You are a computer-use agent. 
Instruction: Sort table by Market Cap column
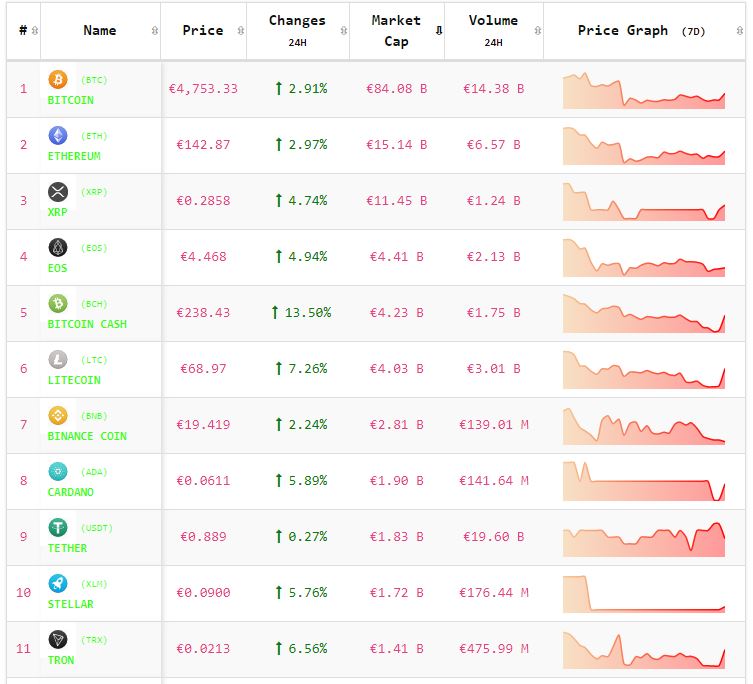[x=396, y=31]
